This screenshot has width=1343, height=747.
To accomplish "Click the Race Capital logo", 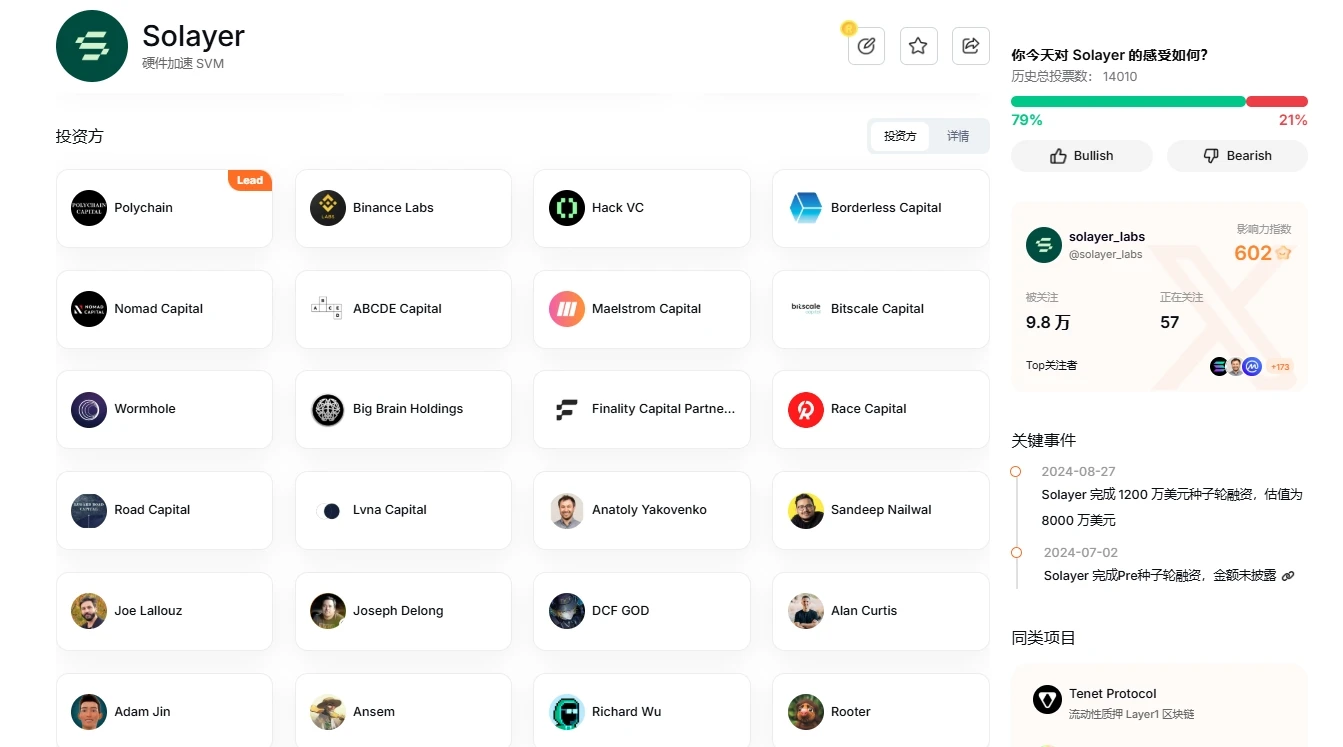I will (x=806, y=409).
